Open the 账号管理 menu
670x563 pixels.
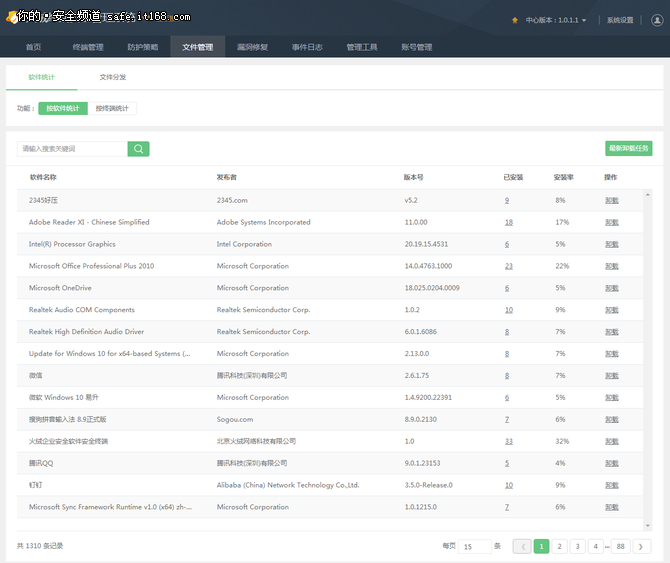pyautogui.click(x=417, y=47)
